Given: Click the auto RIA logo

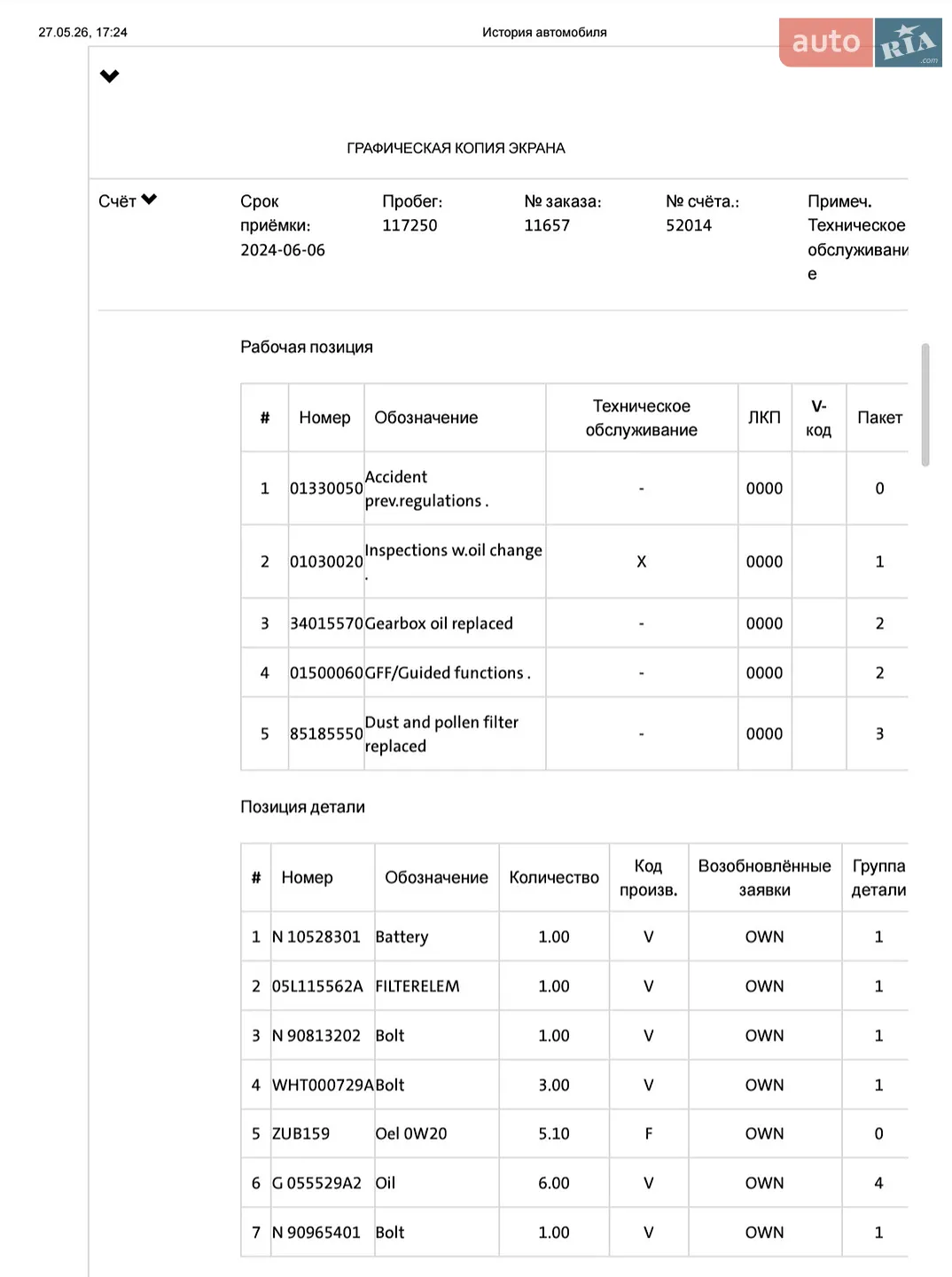Looking at the screenshot, I should [x=860, y=42].
